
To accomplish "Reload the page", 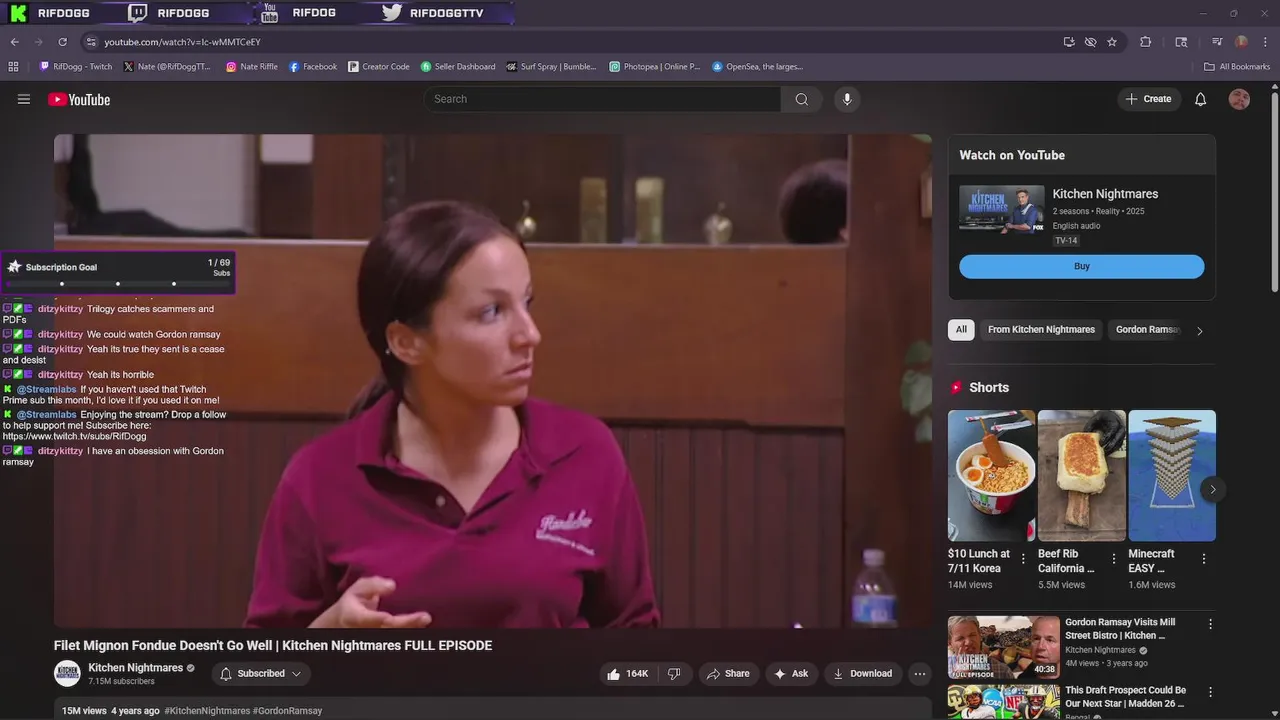I will tap(62, 42).
